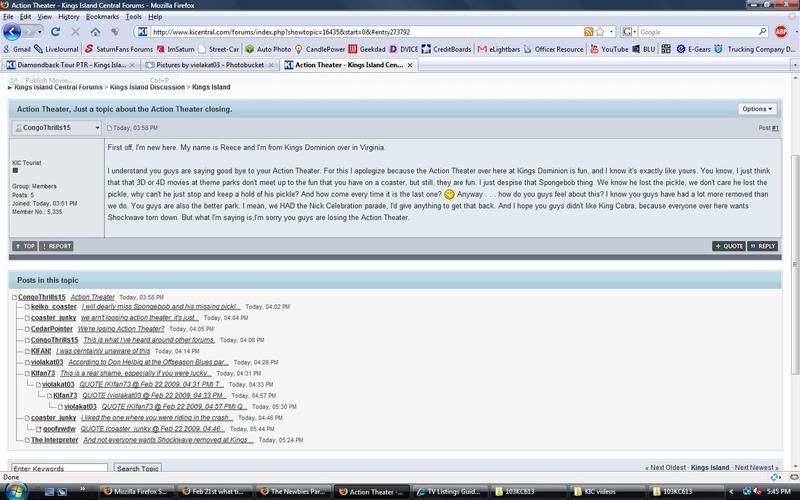Open the CongoThrills15 user dropdown
The height and width of the screenshot is (500, 800).
[x=56, y=128]
